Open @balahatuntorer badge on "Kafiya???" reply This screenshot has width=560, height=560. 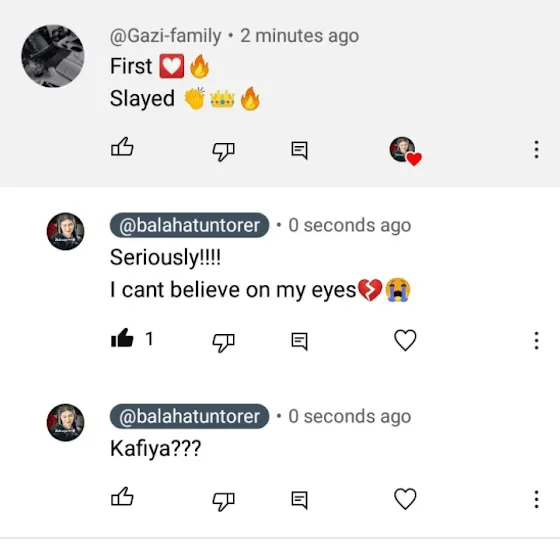(x=189, y=416)
